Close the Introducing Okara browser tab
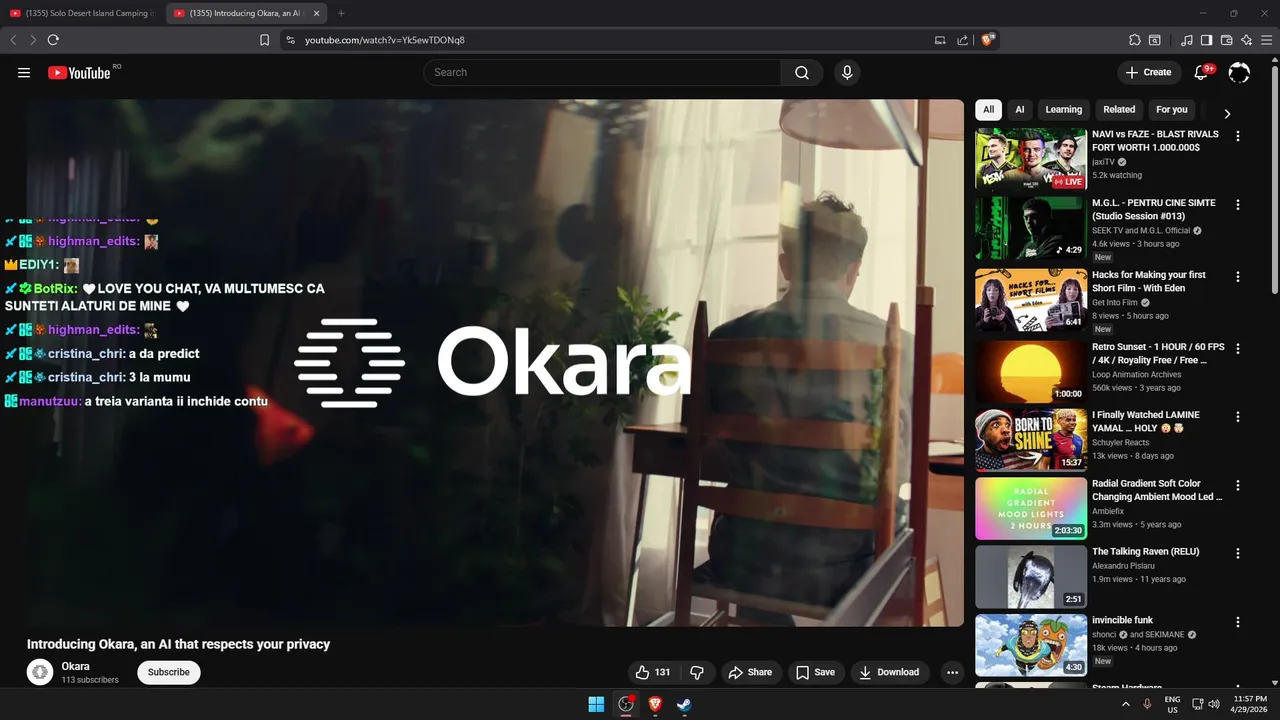 pyautogui.click(x=317, y=13)
